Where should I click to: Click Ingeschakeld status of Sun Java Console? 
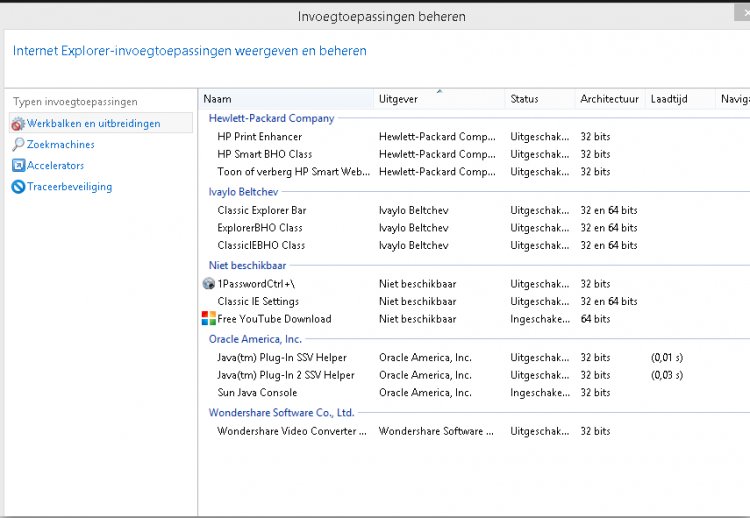540,393
